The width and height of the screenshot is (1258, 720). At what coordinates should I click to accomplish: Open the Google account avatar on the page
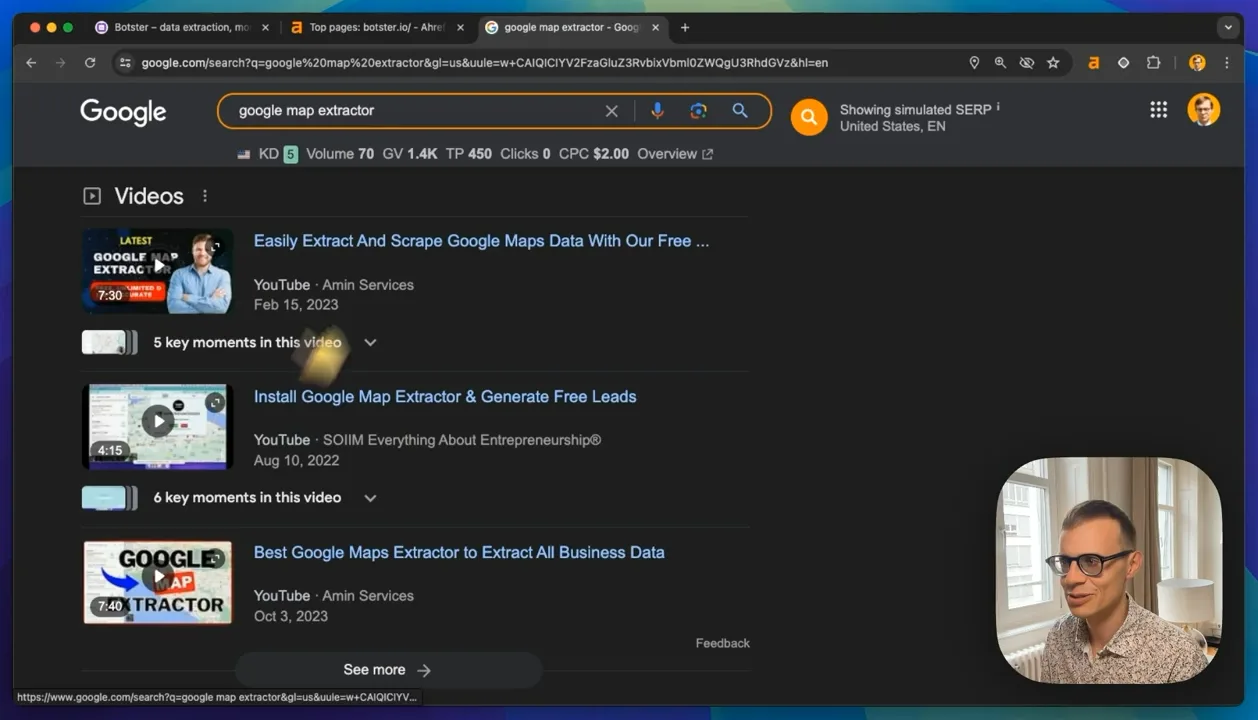[1203, 110]
